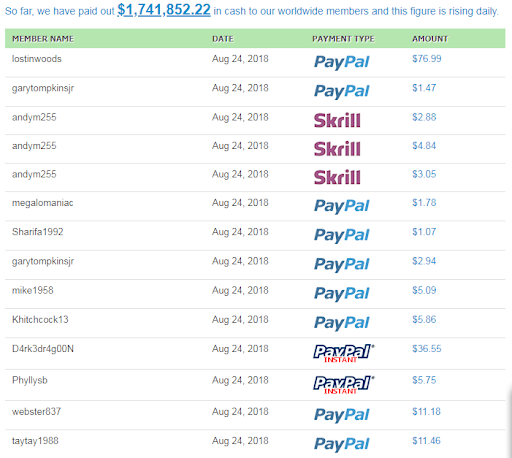Click the PayPal logo in webster837 row
The height and width of the screenshot is (458, 512).
pos(342,415)
